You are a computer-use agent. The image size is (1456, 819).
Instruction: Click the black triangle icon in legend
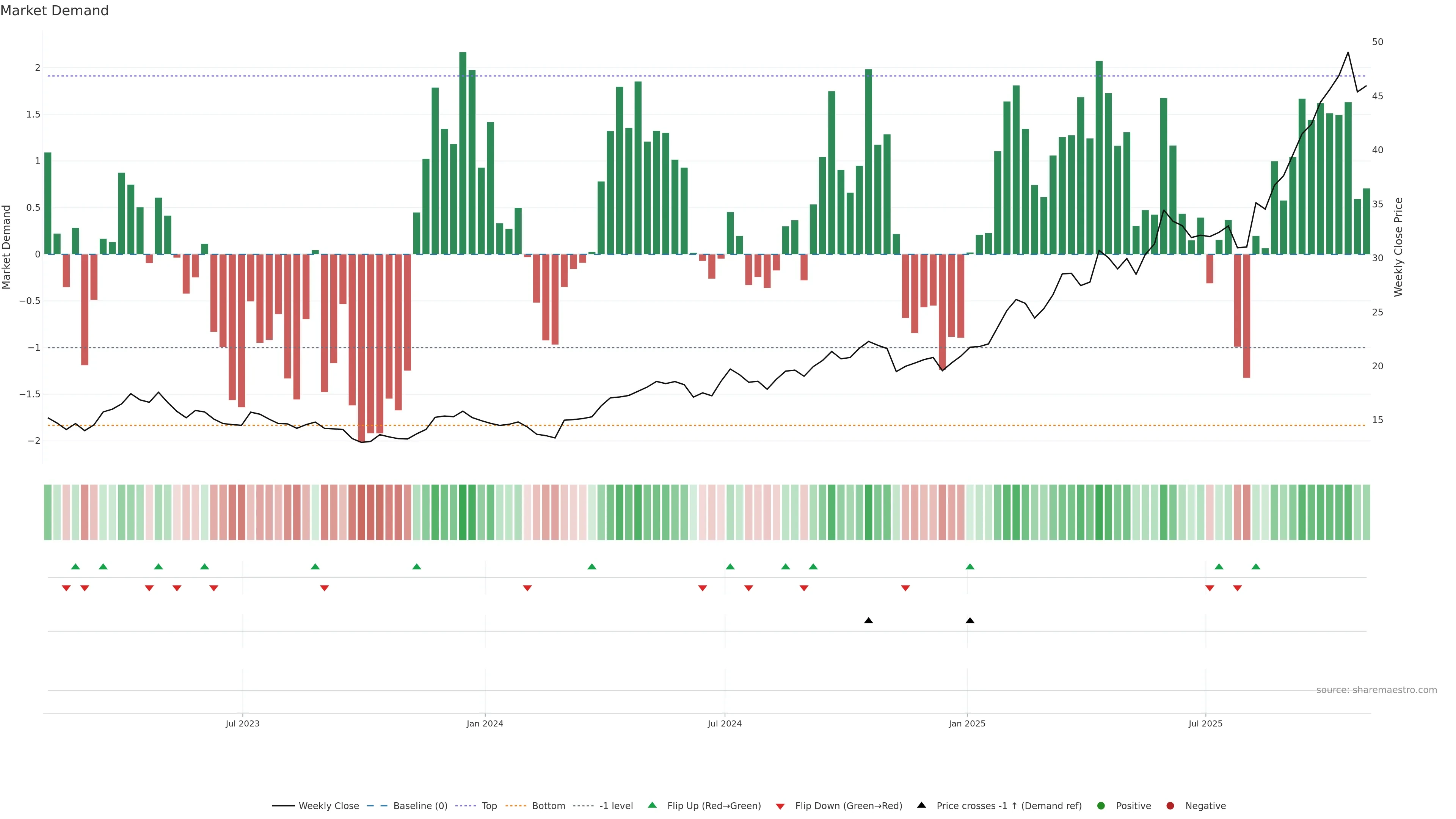pyautogui.click(x=921, y=805)
